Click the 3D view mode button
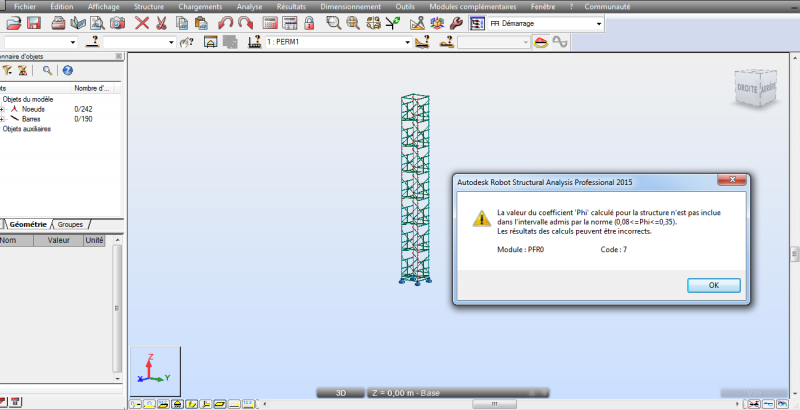This screenshot has width=800, height=410. (340, 393)
